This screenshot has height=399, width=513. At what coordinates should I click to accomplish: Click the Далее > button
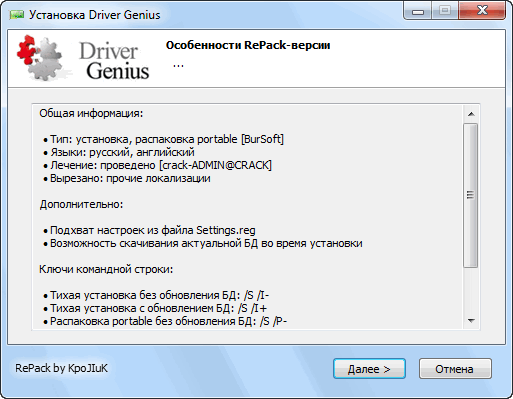[369, 369]
